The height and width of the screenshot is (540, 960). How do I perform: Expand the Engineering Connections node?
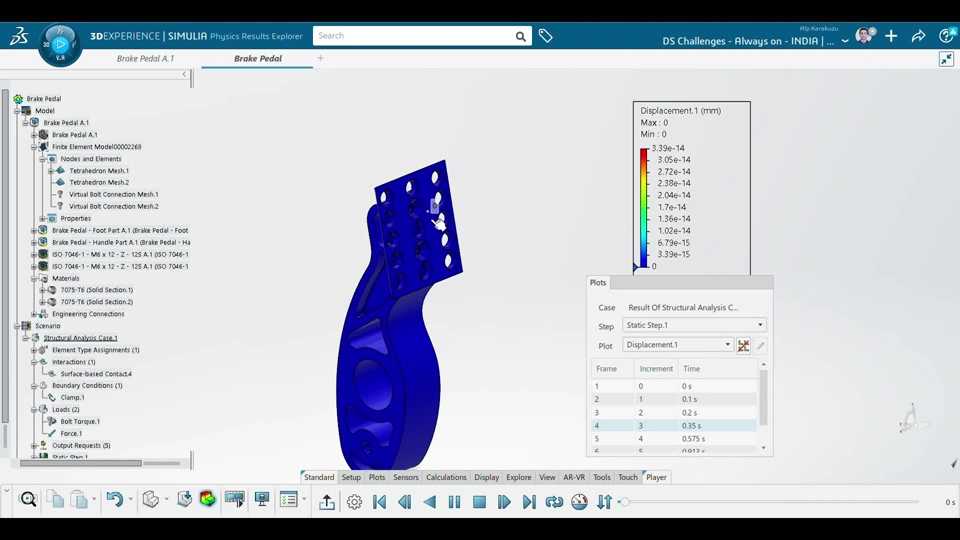pos(34,314)
